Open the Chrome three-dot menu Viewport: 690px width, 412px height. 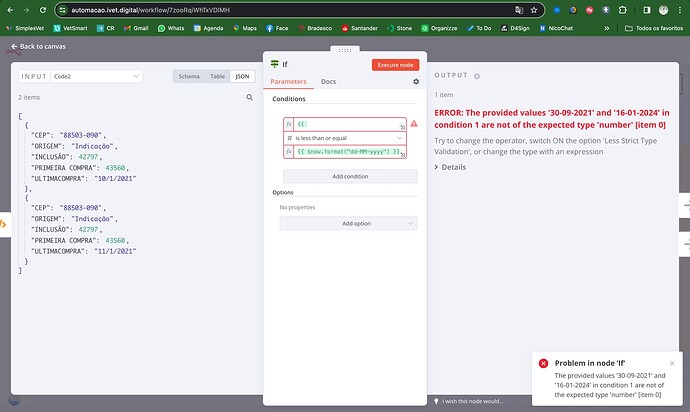680,10
